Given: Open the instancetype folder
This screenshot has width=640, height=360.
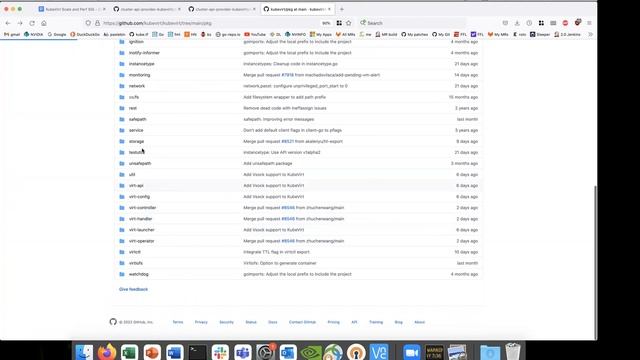Looking at the screenshot, I should [x=142, y=64].
